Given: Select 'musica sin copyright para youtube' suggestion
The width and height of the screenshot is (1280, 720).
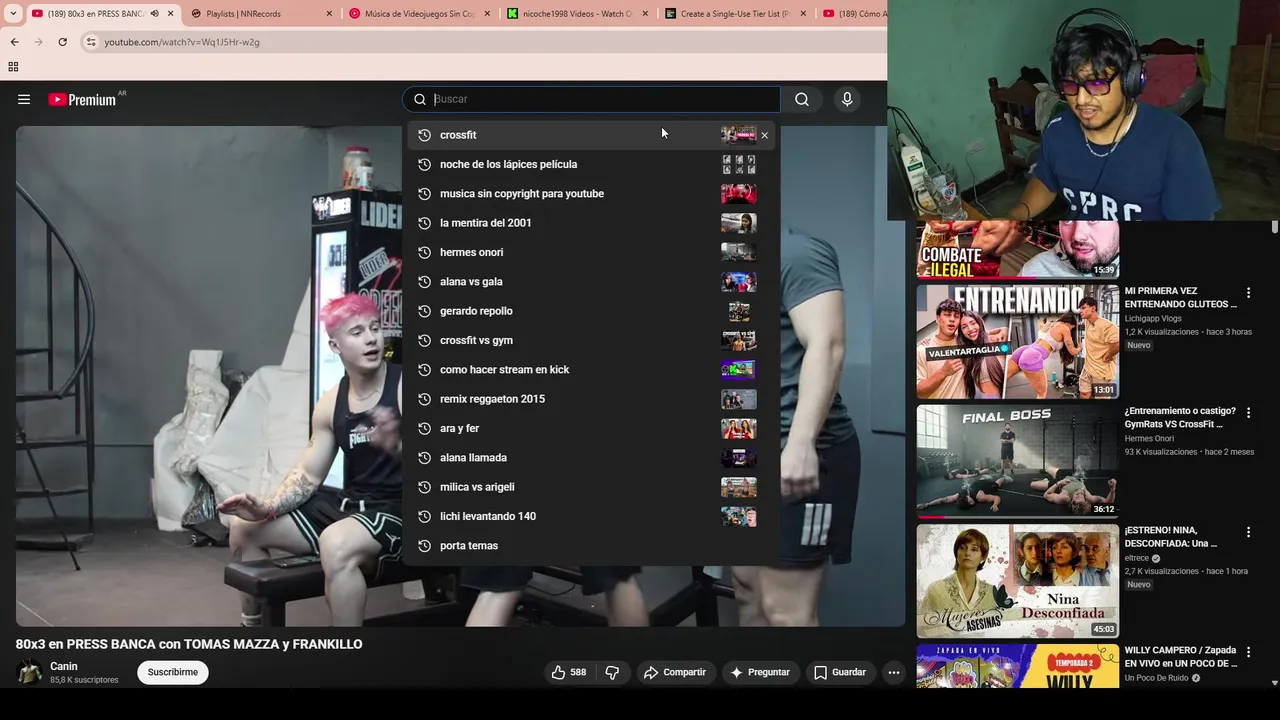Looking at the screenshot, I should click(x=590, y=193).
